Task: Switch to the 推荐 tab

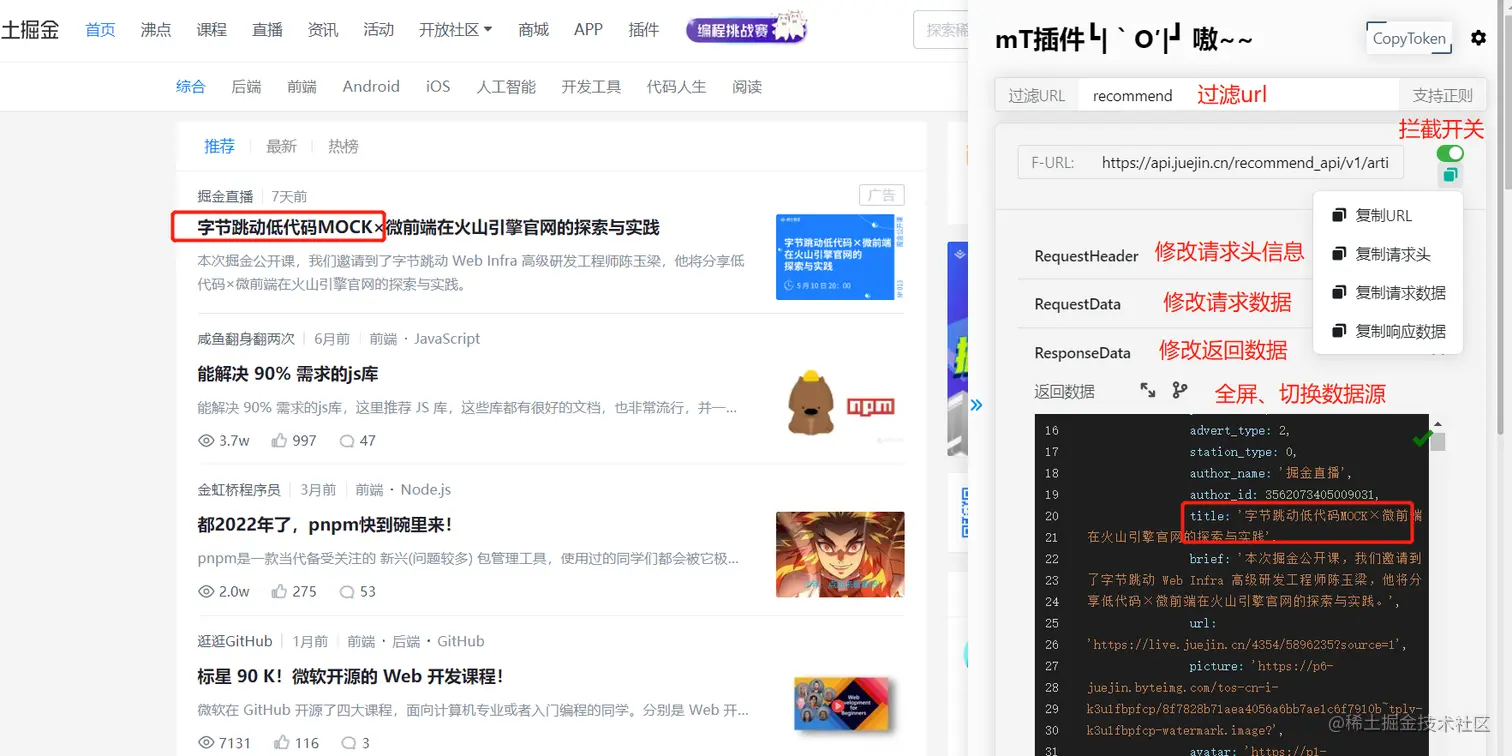Action: coord(219,146)
